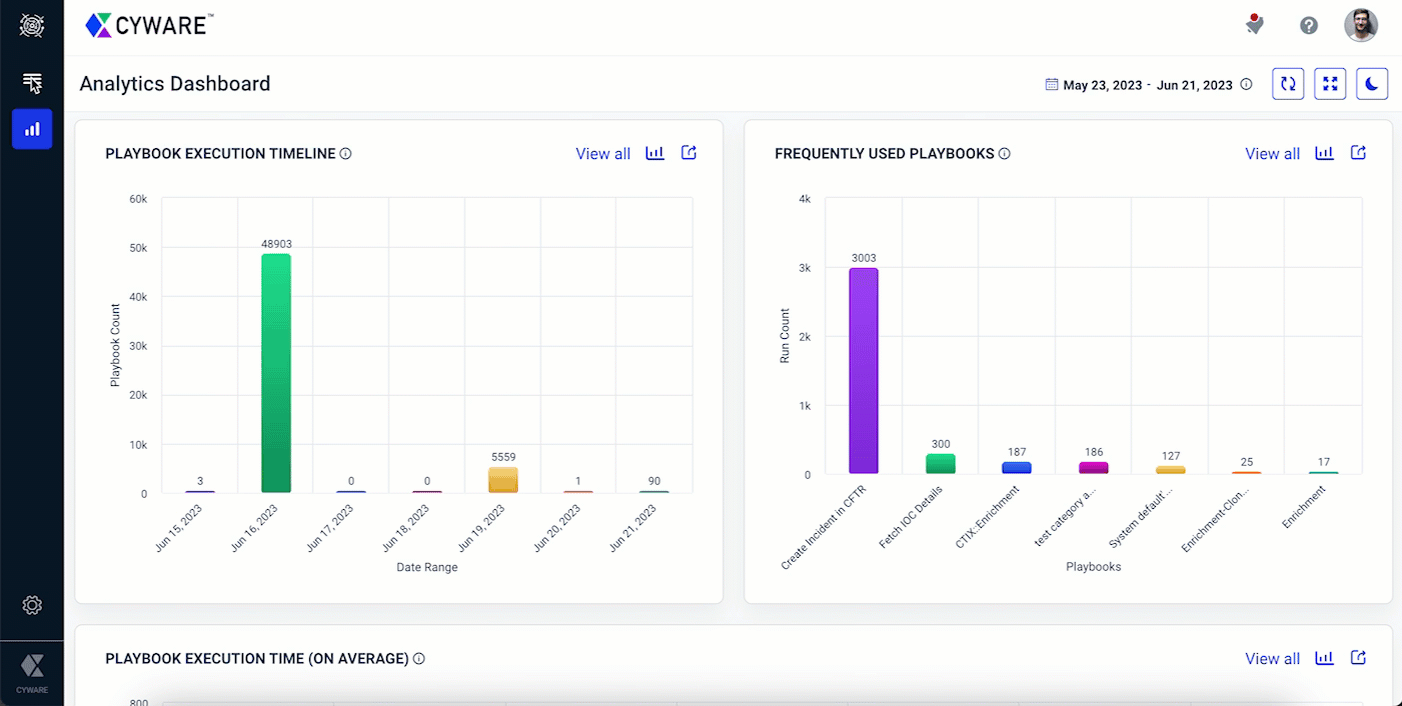Click View all for Frequently Used Playbooks
The width and height of the screenshot is (1402, 706).
(x=1272, y=154)
